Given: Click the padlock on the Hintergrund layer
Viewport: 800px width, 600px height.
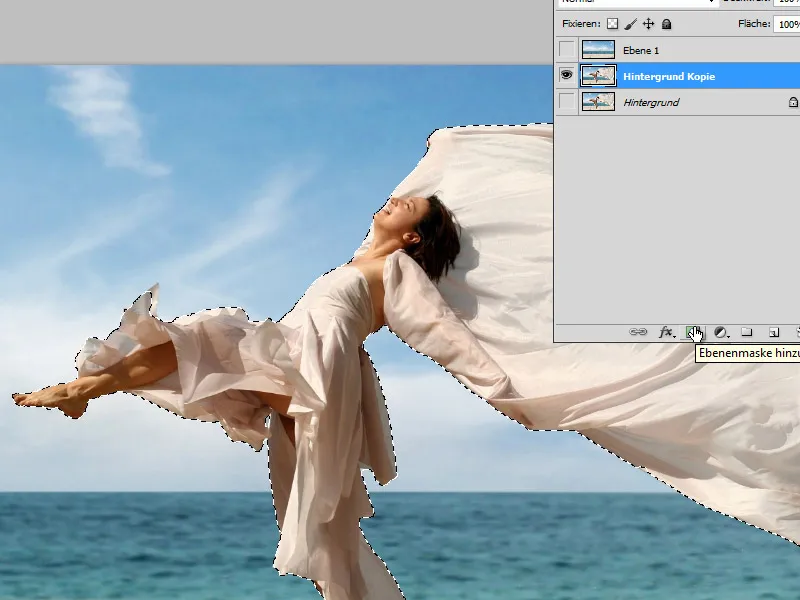Looking at the screenshot, I should [x=793, y=102].
